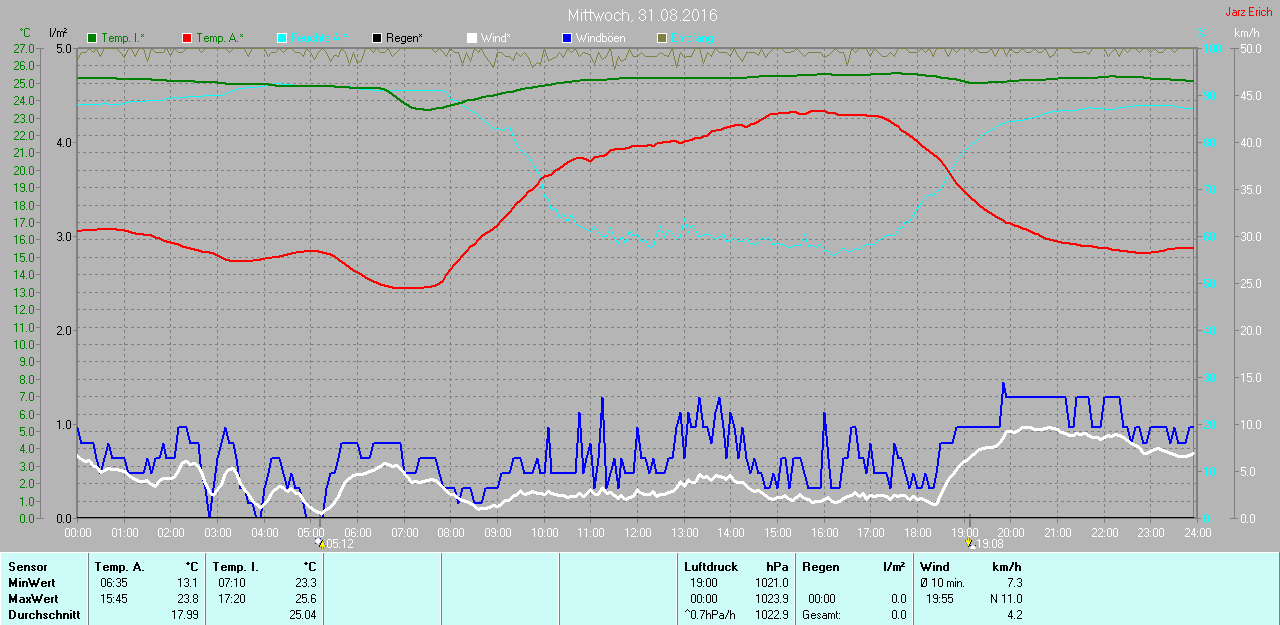
Task: Click the cyan humidity legend color square
Action: [282, 38]
